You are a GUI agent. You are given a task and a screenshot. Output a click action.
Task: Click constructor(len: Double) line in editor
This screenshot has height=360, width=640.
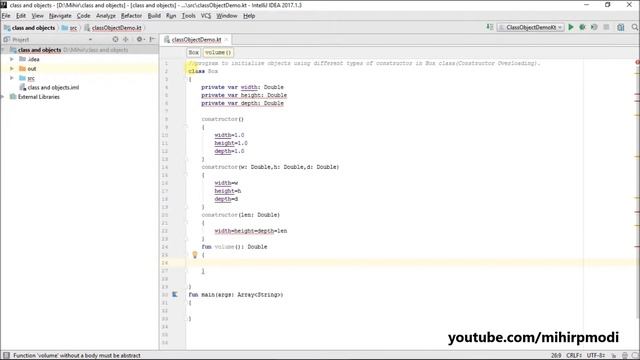click(x=240, y=215)
